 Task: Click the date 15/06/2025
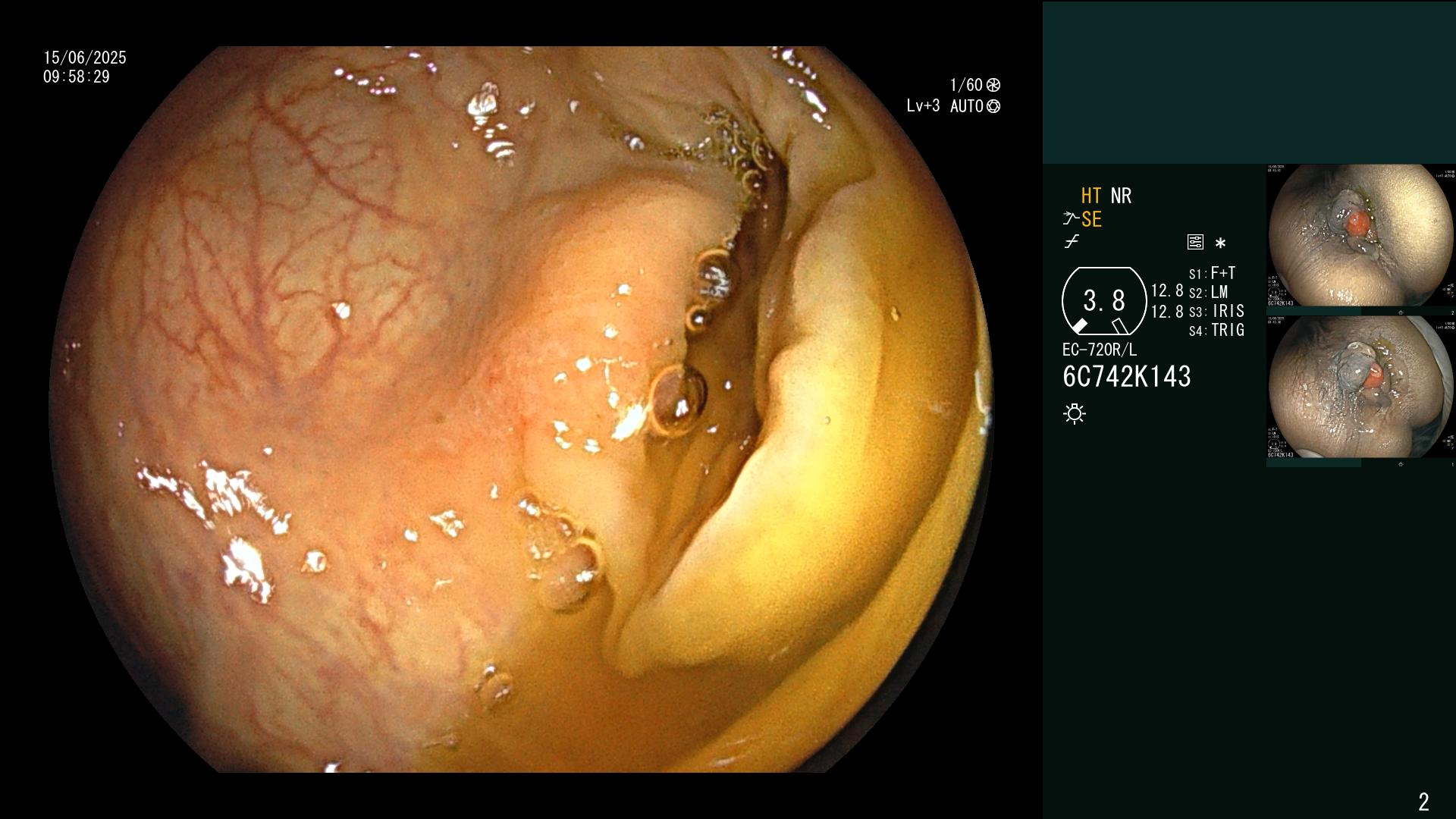[x=85, y=58]
